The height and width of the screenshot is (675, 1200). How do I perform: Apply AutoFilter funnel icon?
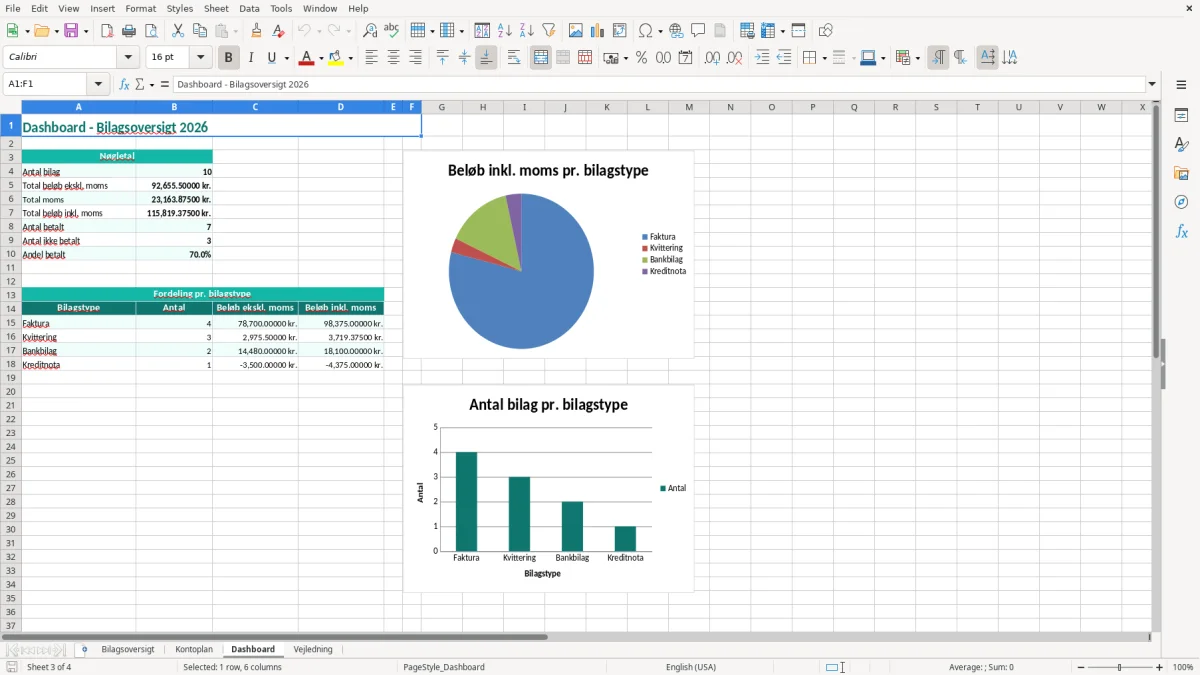pyautogui.click(x=549, y=31)
